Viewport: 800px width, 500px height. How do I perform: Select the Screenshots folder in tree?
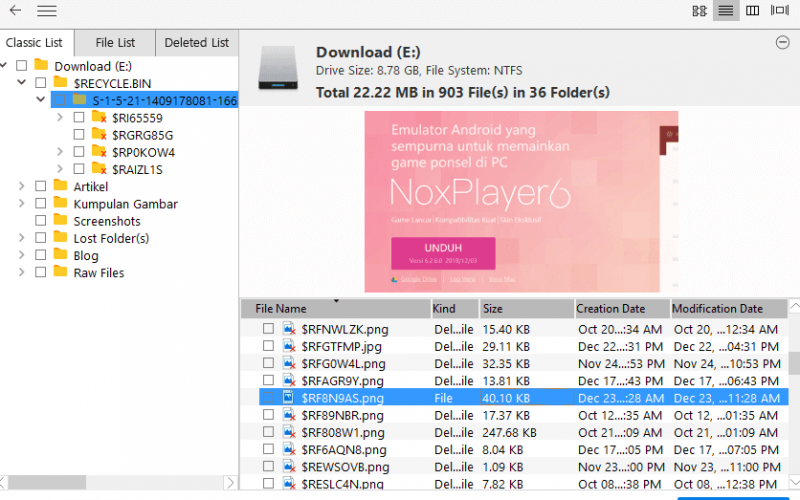coord(107,221)
